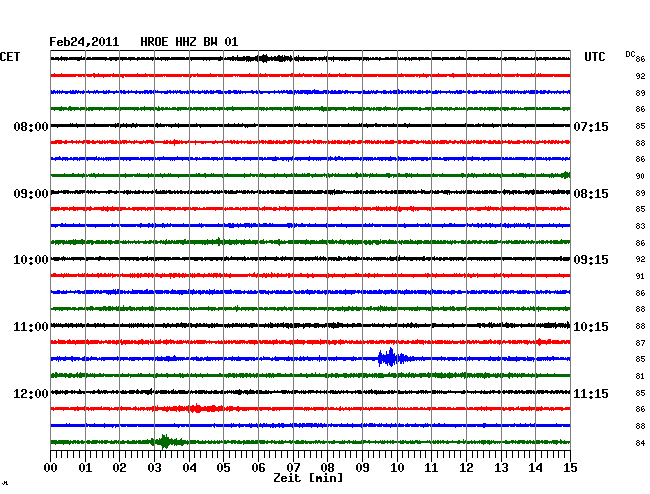The image size is (650, 494).
Task: Click the green blip ending the trace above 09:00
Action: (566, 175)
